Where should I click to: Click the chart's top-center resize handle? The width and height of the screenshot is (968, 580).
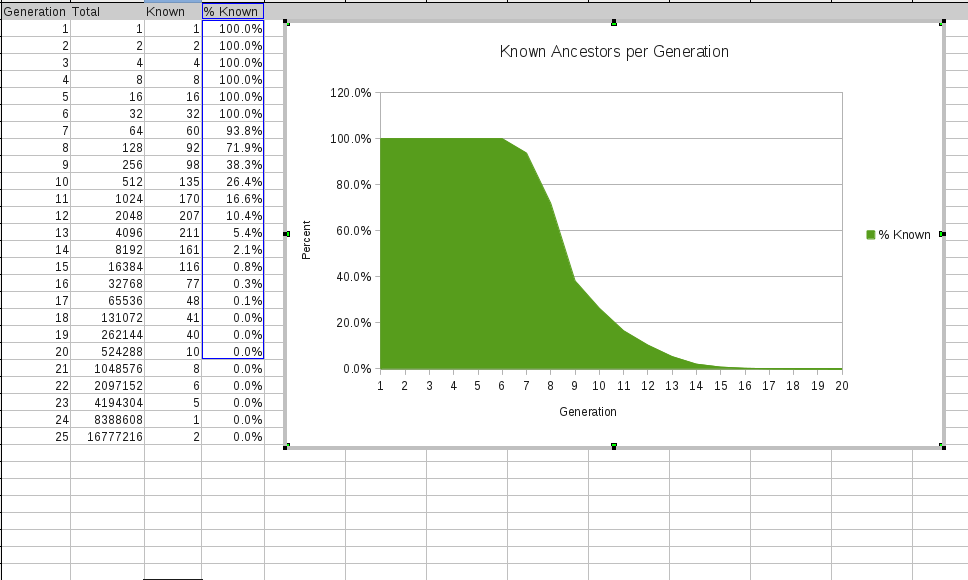[x=614, y=23]
